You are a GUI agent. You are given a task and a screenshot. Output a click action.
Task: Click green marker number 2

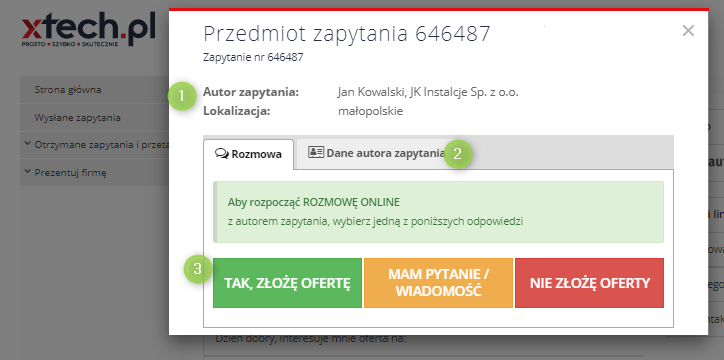point(457,154)
